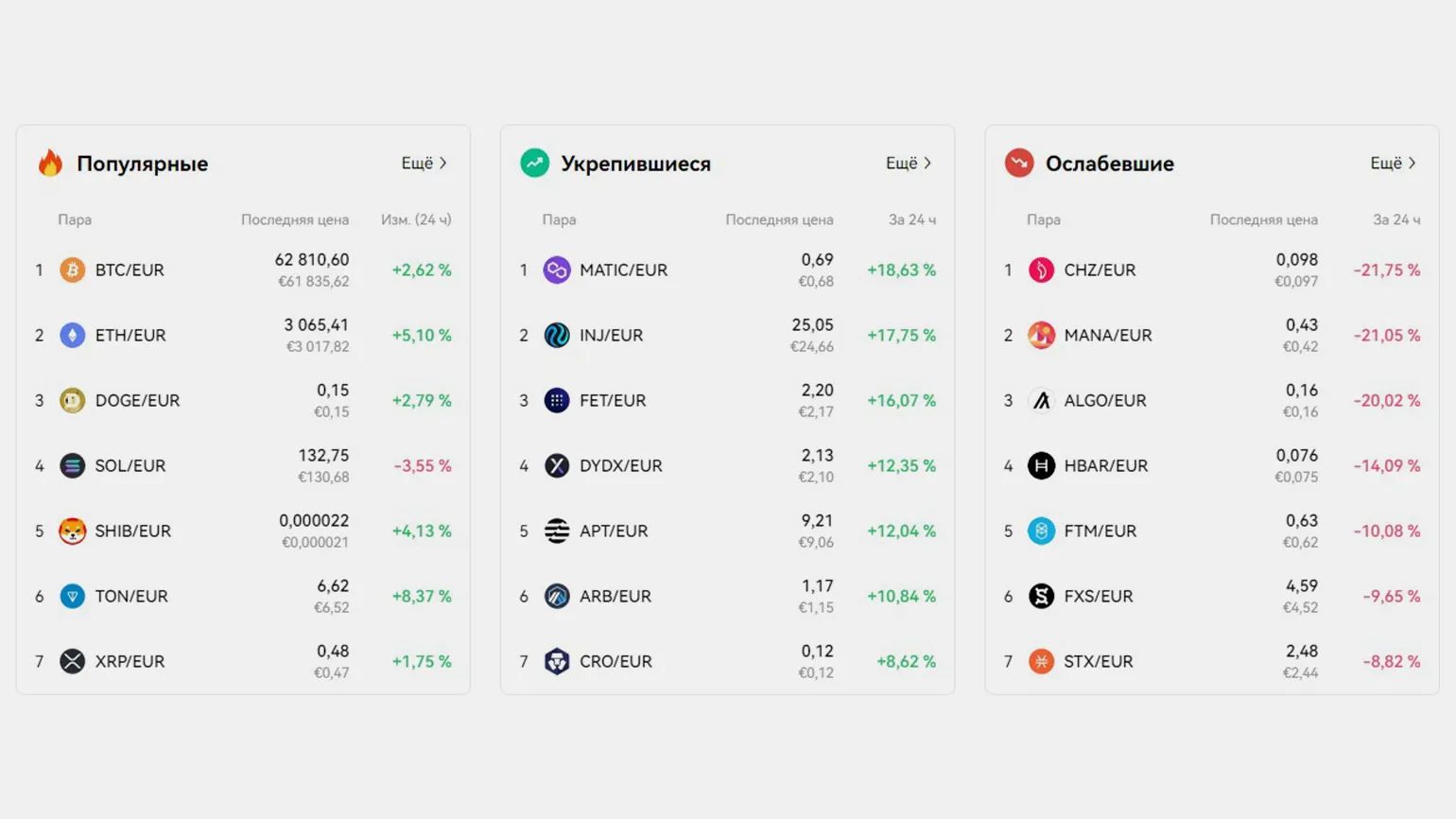Screen dimensions: 1456x819
Task: Open Ещё in the Укрепившиеся panel
Action: coord(908,163)
